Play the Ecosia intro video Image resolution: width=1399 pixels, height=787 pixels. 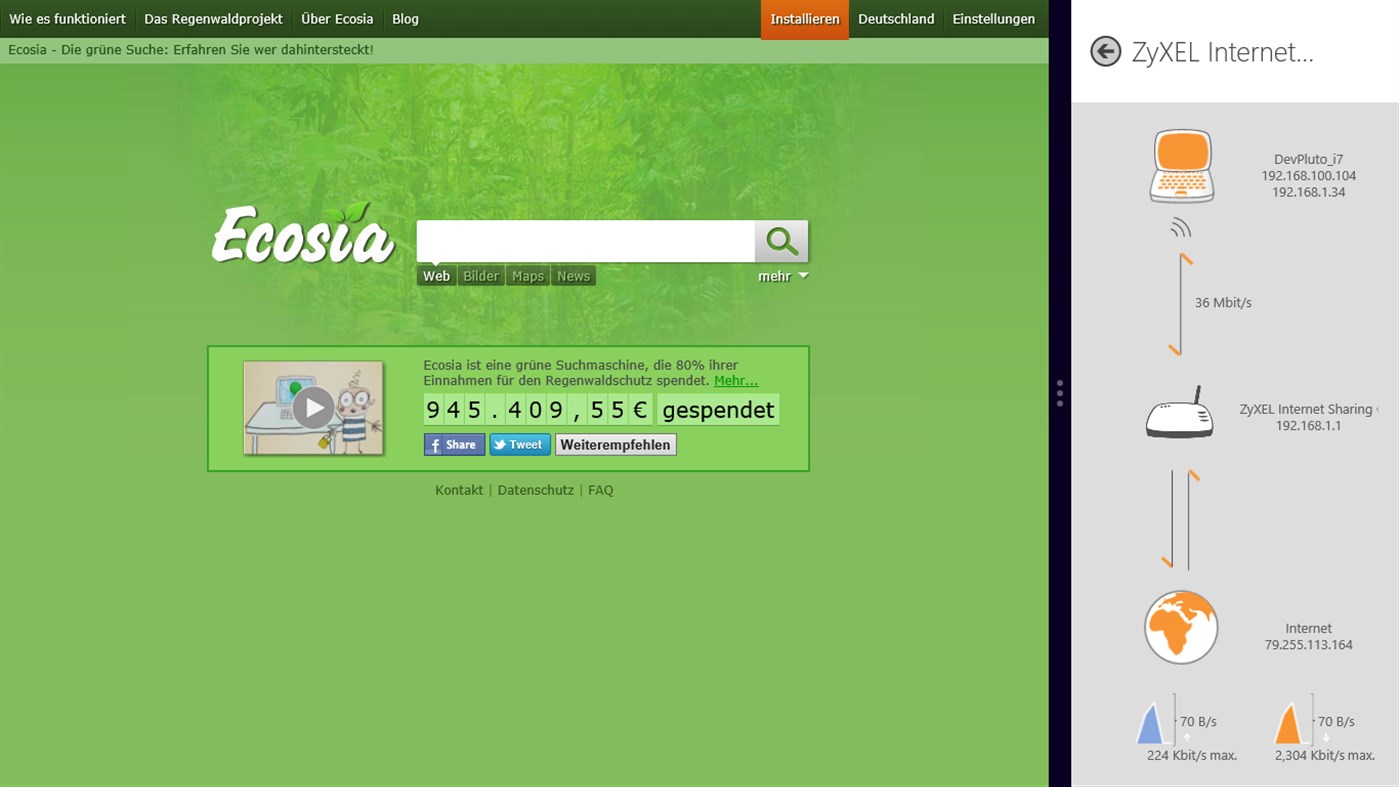pos(313,408)
